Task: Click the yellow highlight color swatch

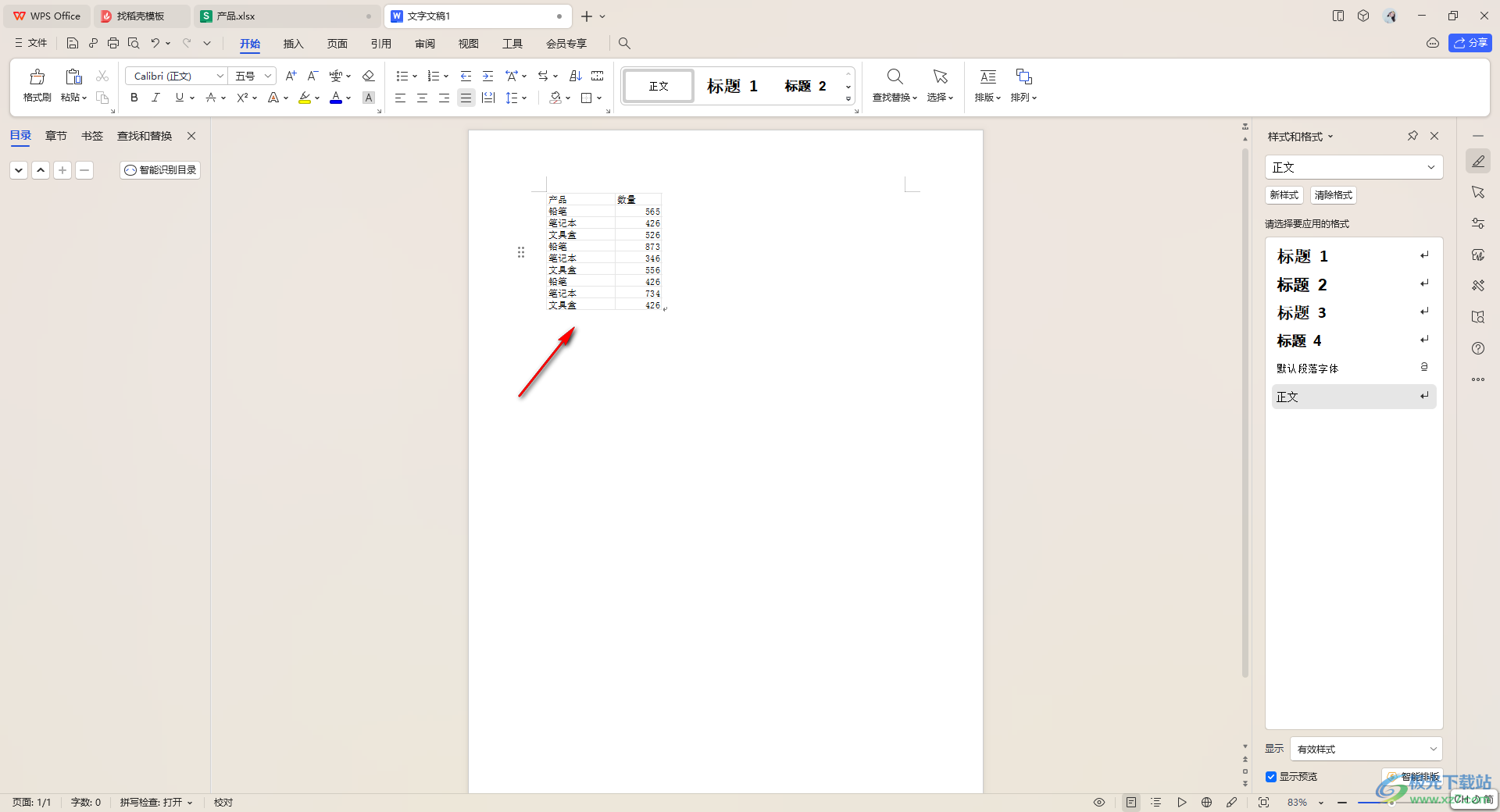Action: [x=305, y=98]
